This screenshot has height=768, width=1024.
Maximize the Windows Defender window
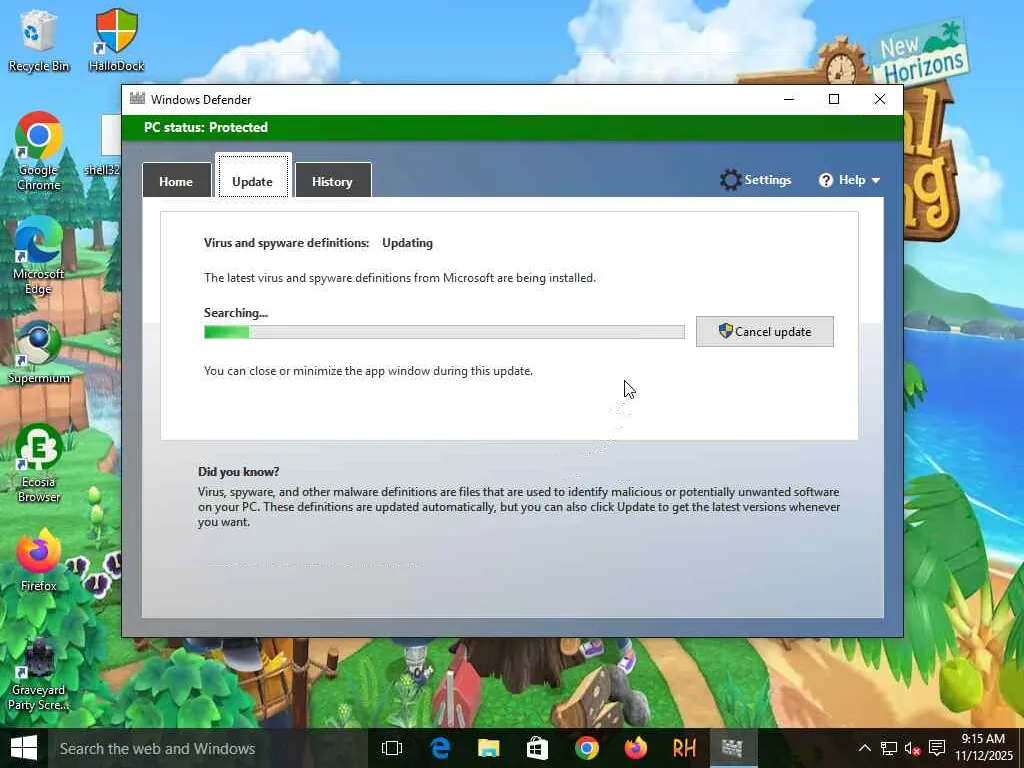click(834, 99)
